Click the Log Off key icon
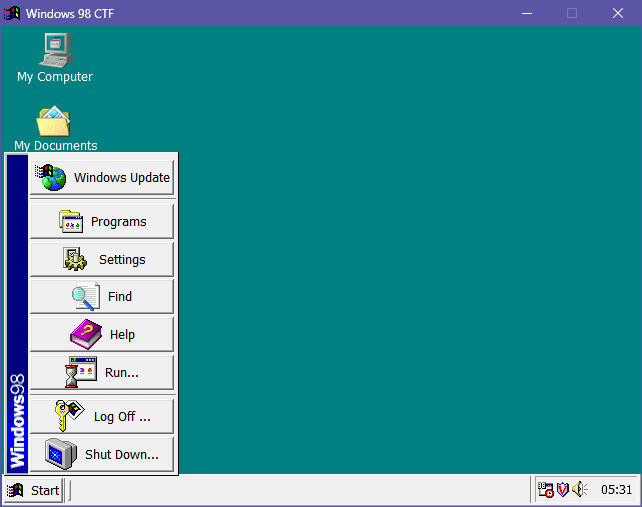The height and width of the screenshot is (507, 642). tap(69, 416)
